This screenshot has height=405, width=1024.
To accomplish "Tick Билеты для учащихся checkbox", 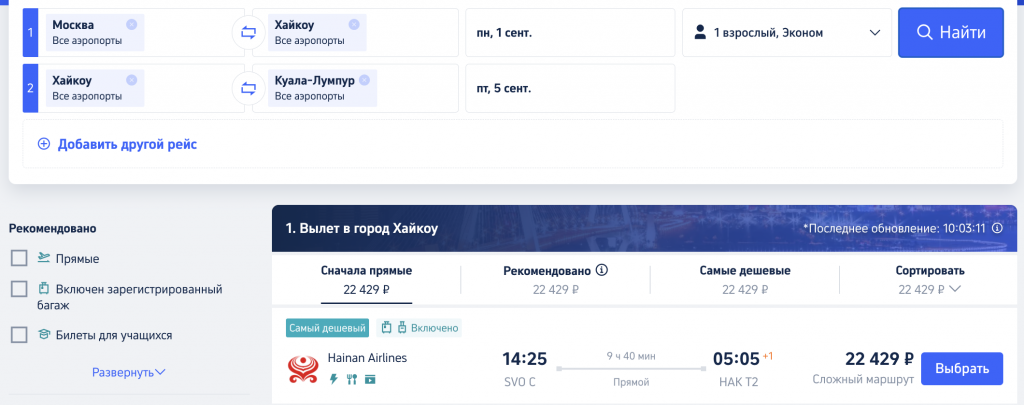I will coord(19,335).
